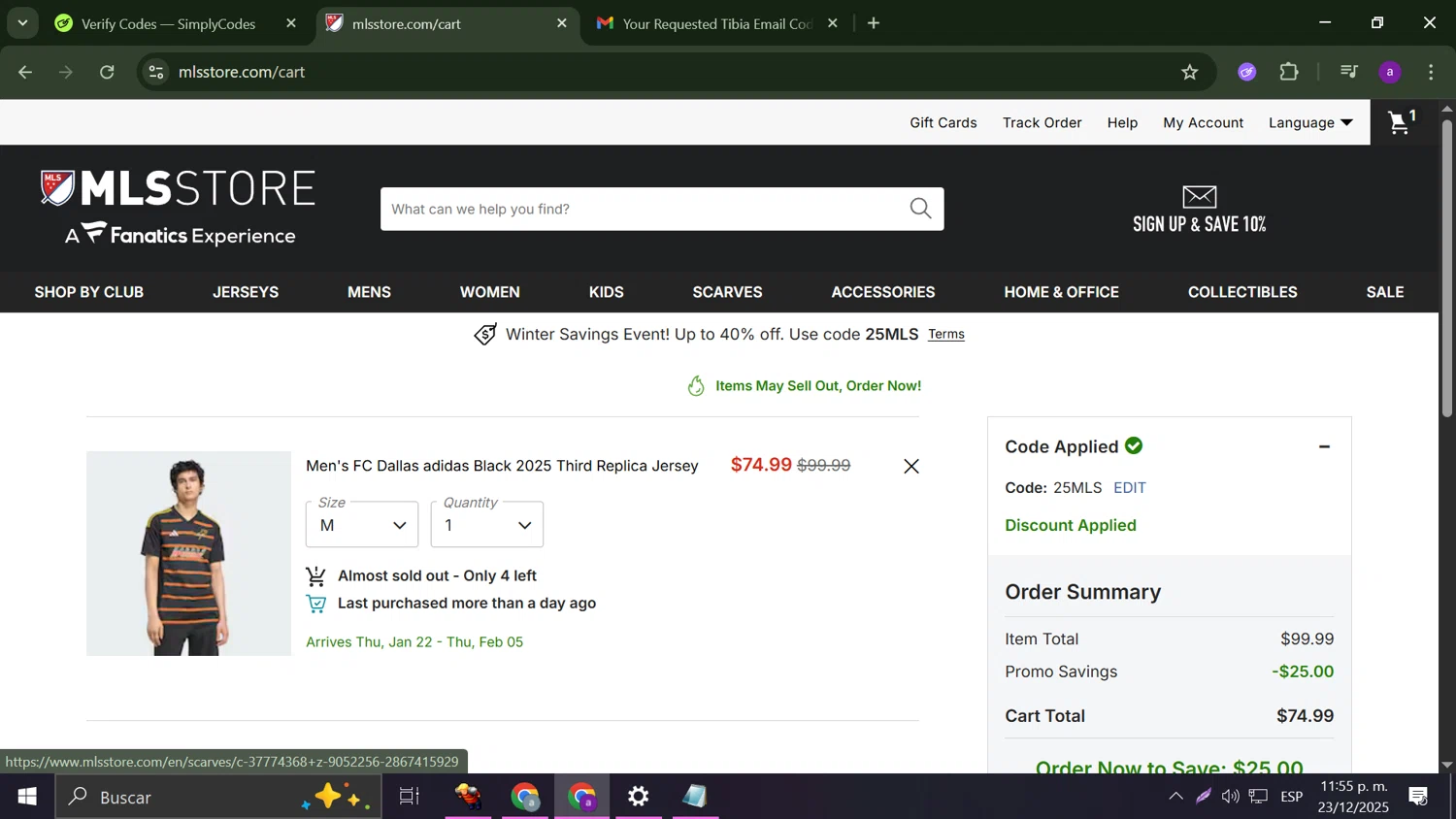1456x819 pixels.
Task: Open the SCARVES menu
Action: coord(728,292)
